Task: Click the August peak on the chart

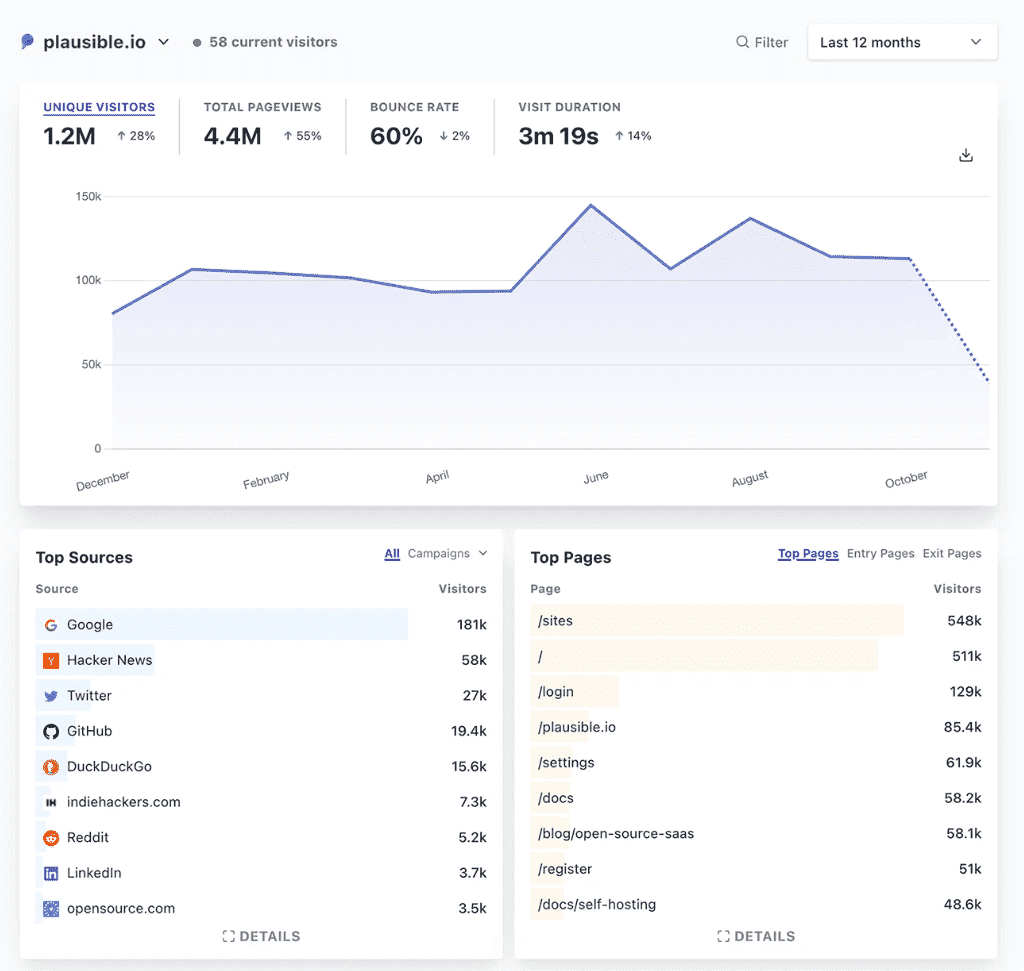Action: coord(751,218)
